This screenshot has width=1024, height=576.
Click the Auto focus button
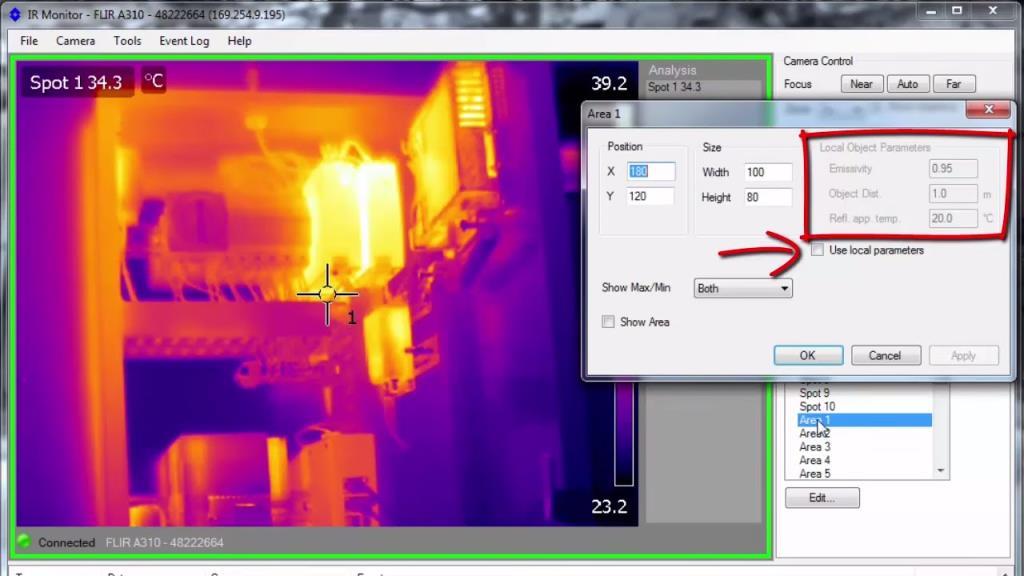(907, 85)
